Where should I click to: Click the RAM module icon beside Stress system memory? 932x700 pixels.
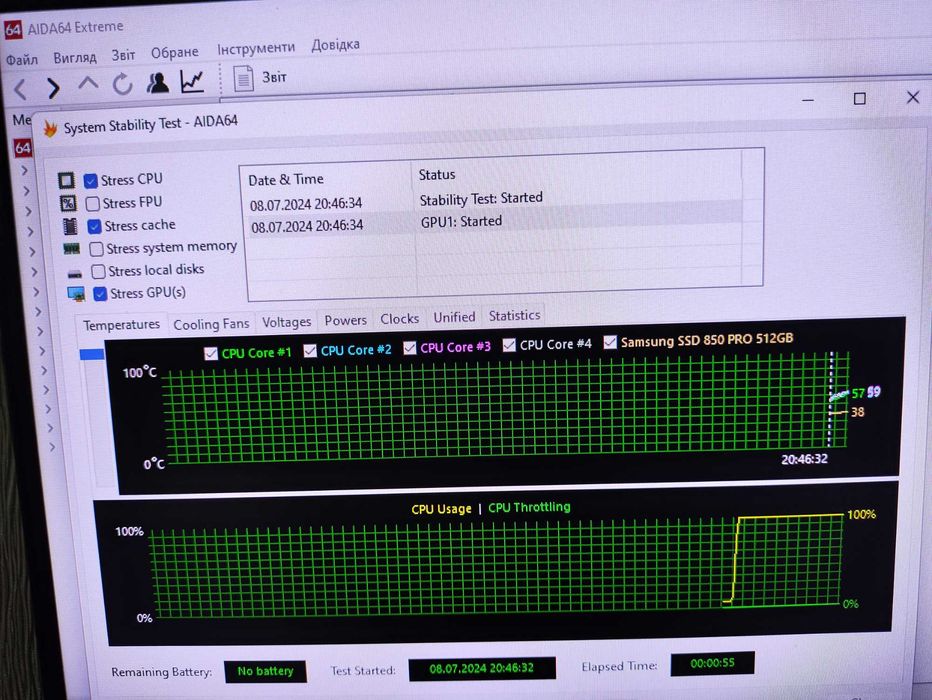pos(72,248)
